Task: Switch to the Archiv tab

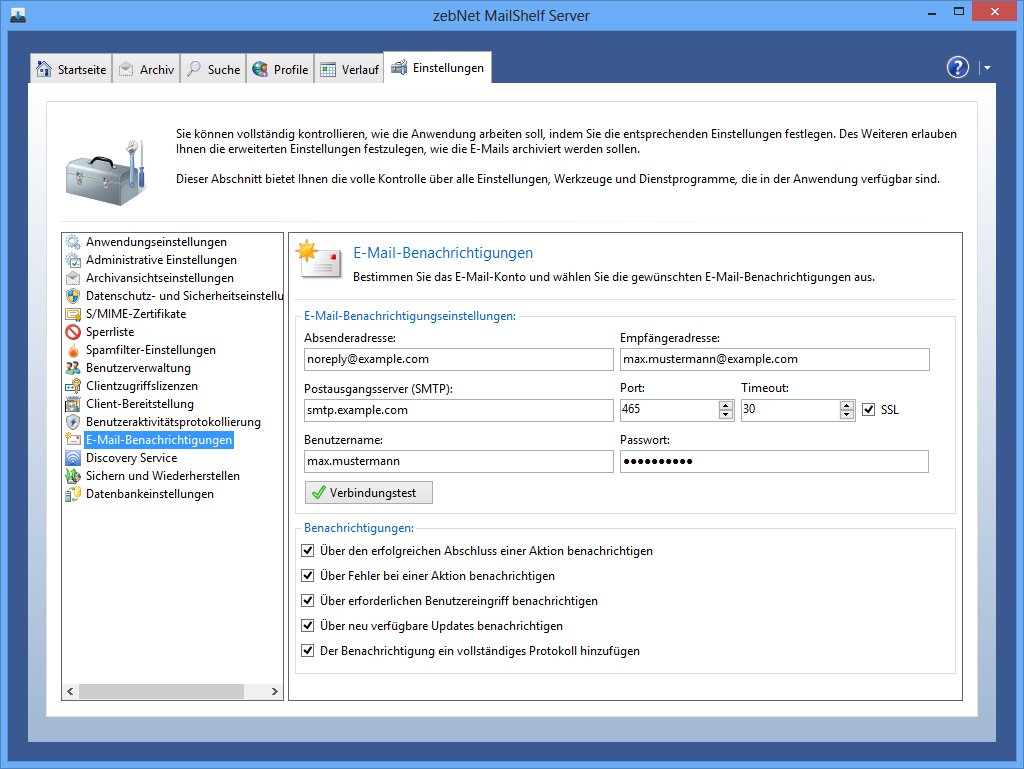Action: click(x=146, y=69)
